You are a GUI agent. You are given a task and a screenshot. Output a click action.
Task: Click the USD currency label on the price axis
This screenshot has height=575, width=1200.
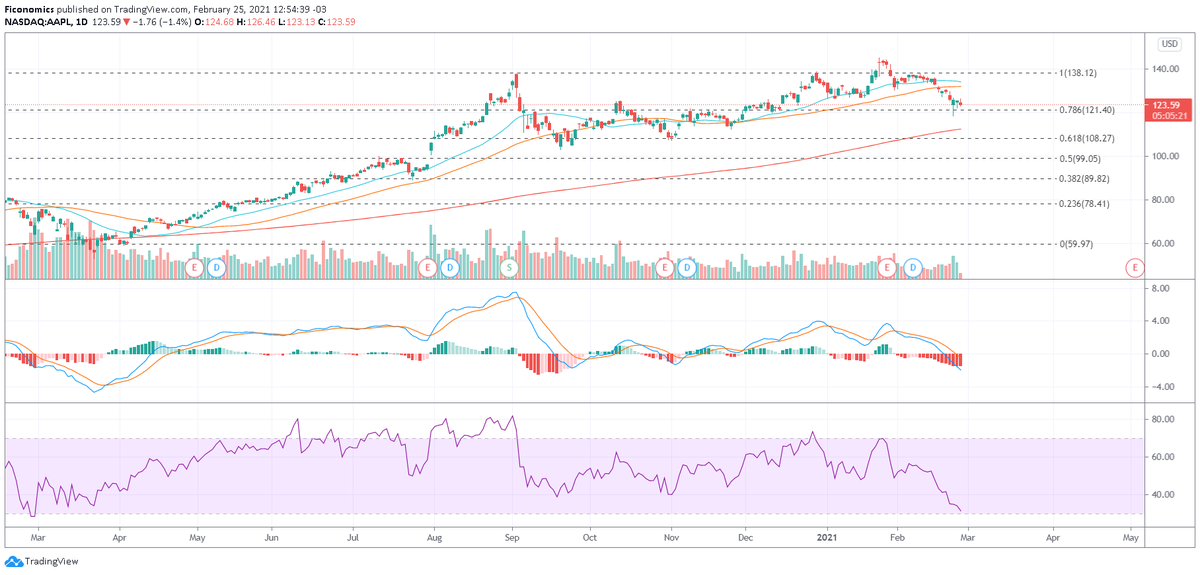[1168, 44]
